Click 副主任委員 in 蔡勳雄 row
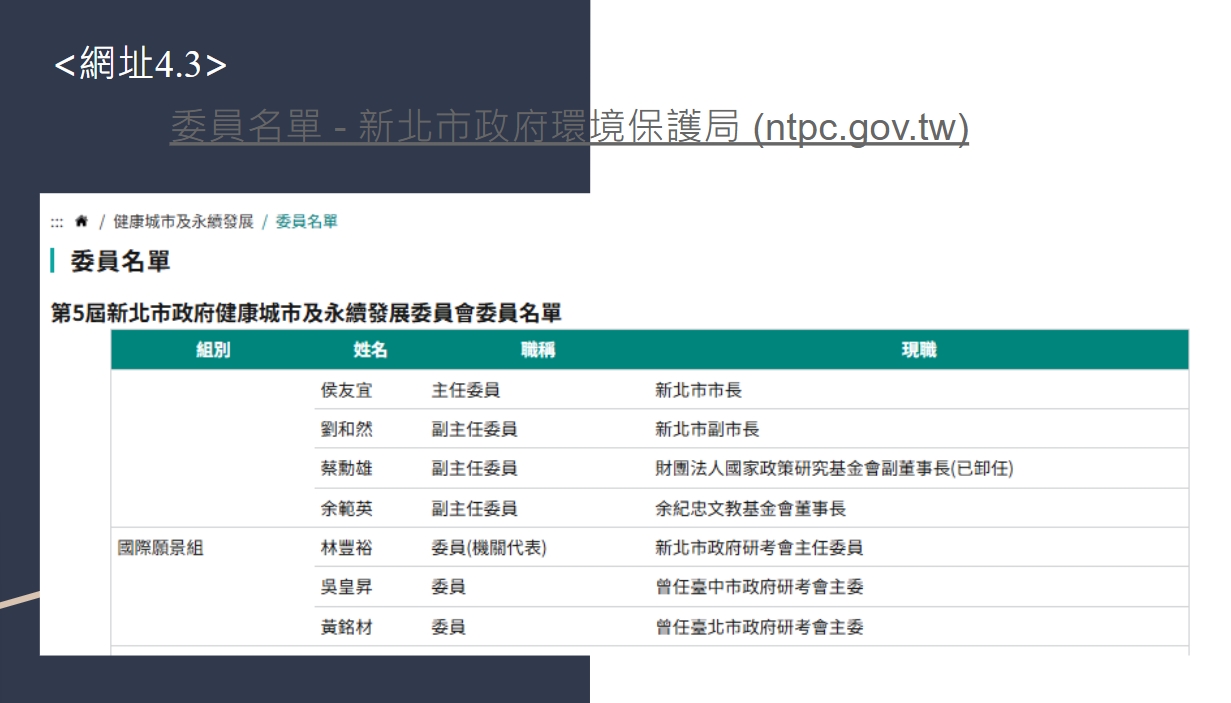Image resolution: width=1231 pixels, height=703 pixels. click(474, 468)
